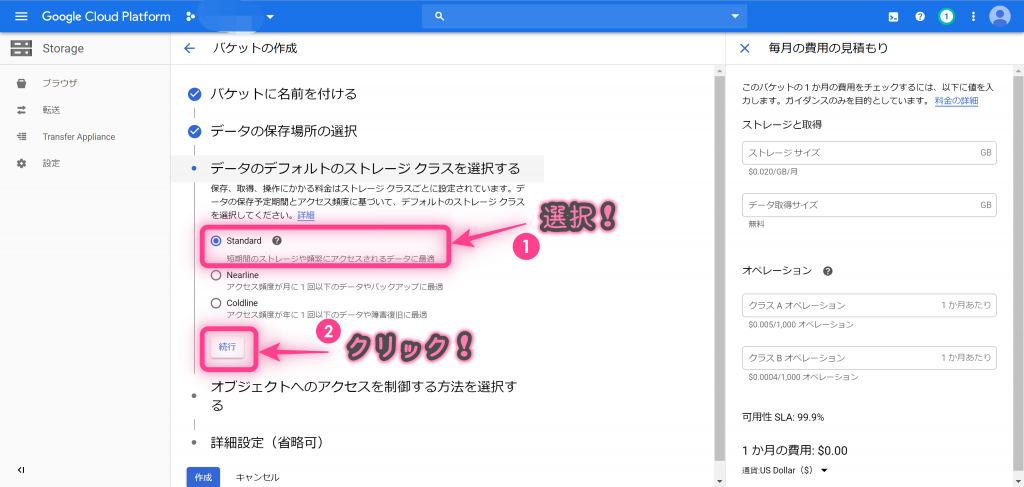Open the three-dot settings menu

[x=973, y=17]
